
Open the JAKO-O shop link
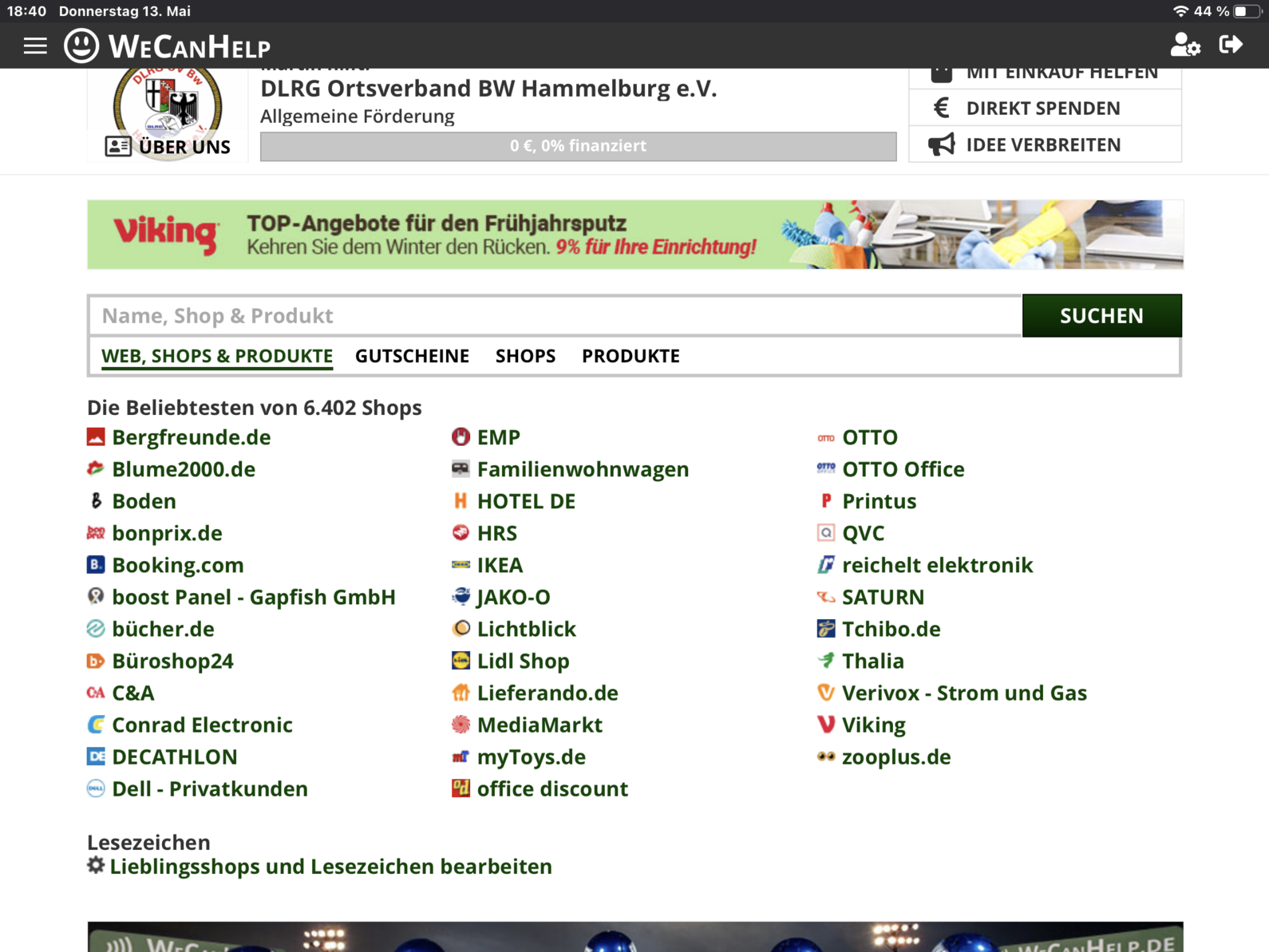coord(513,597)
